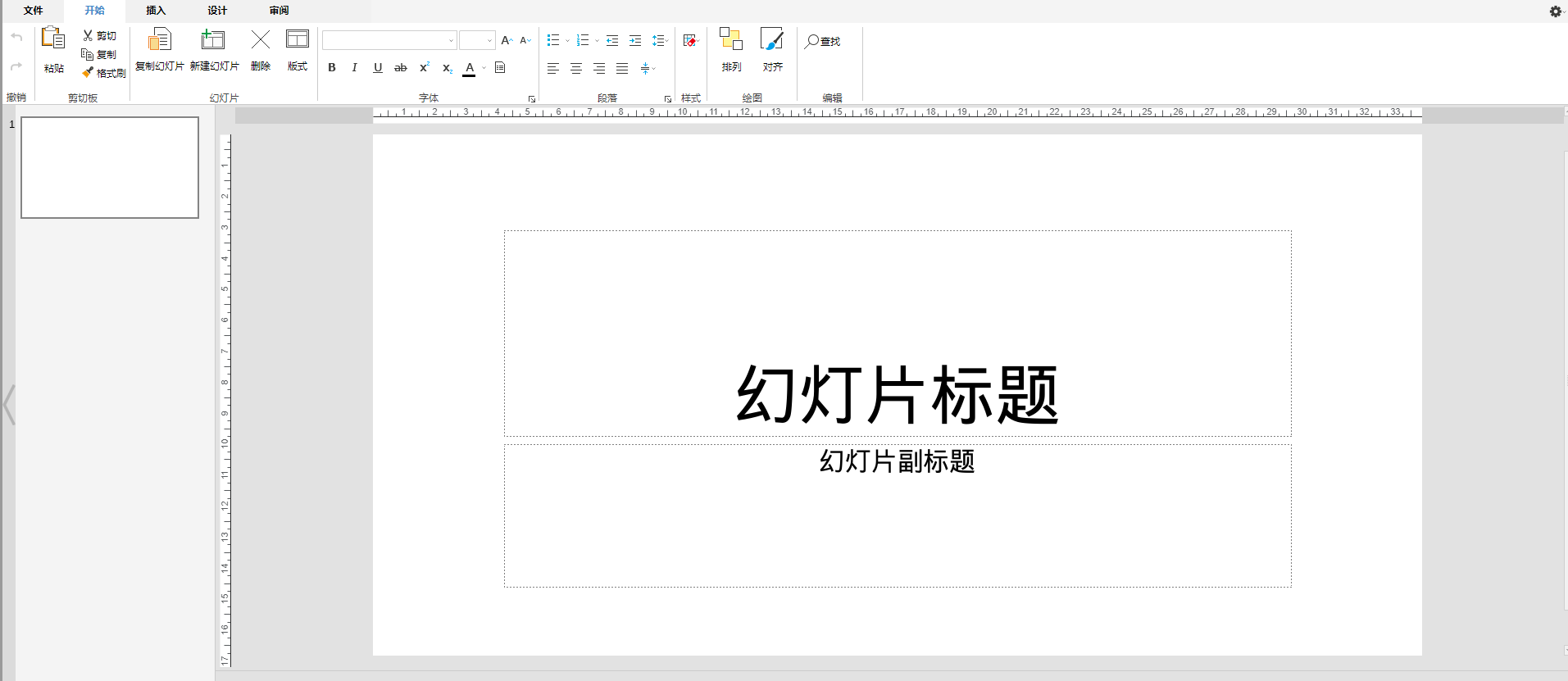The image size is (1568, 681).
Task: Copy selection with 复制
Action: [99, 55]
